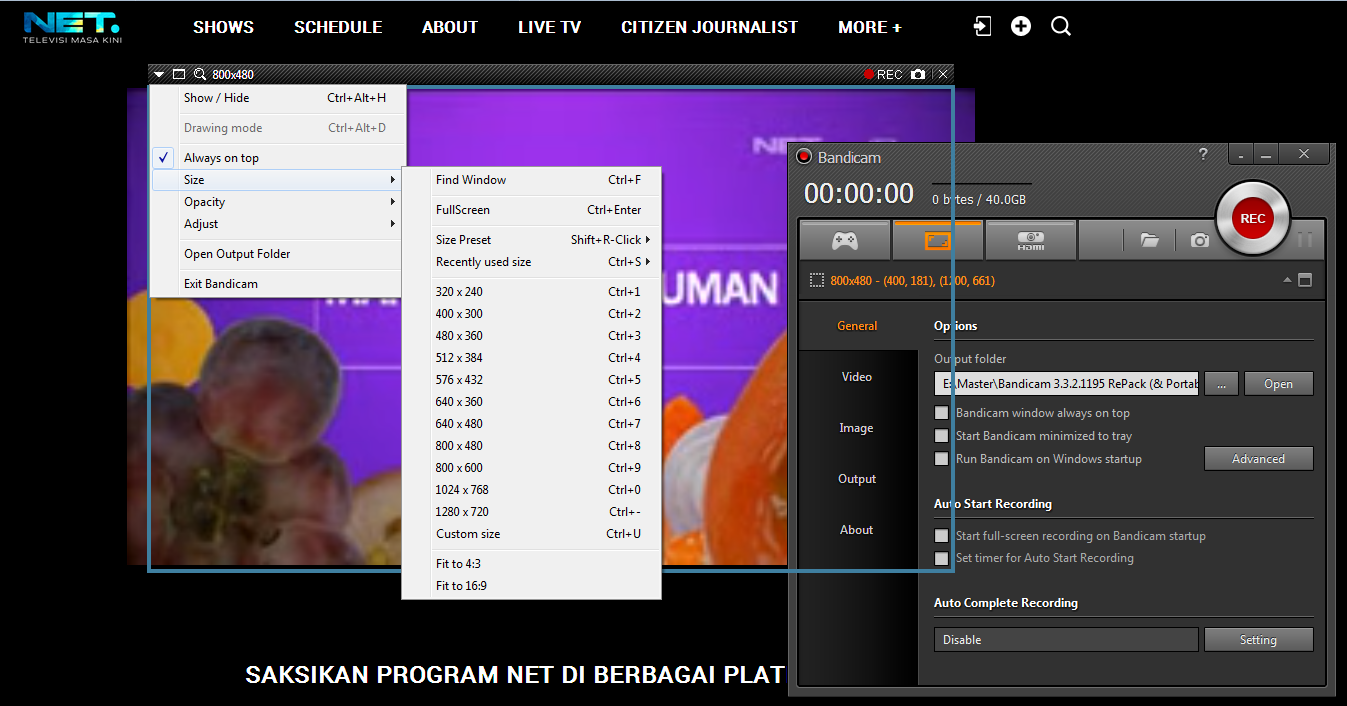Image resolution: width=1347 pixels, height=706 pixels.
Task: Click window toggle icon right of coordinates
Action: 1304,280
